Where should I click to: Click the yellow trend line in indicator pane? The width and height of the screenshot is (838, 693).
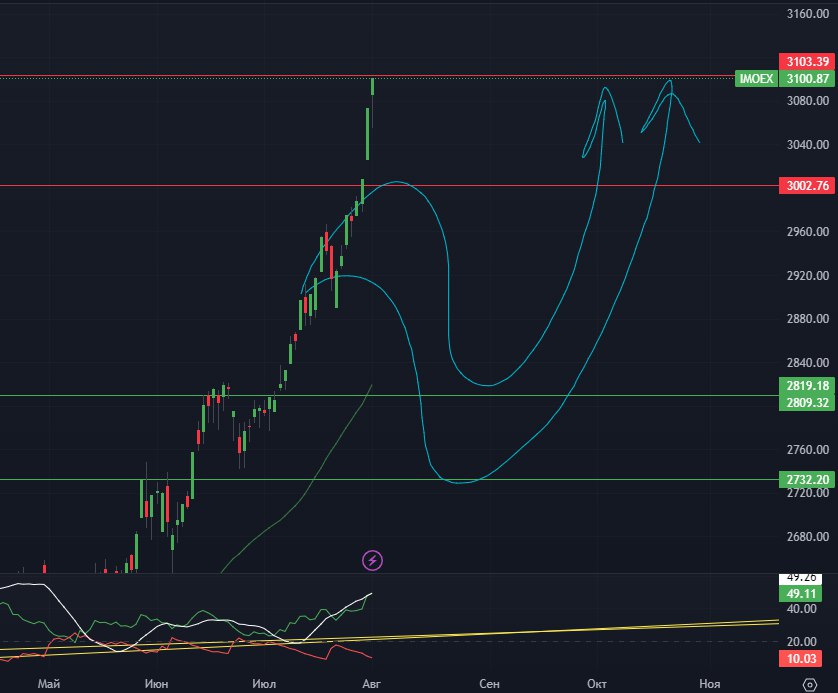tap(600, 630)
